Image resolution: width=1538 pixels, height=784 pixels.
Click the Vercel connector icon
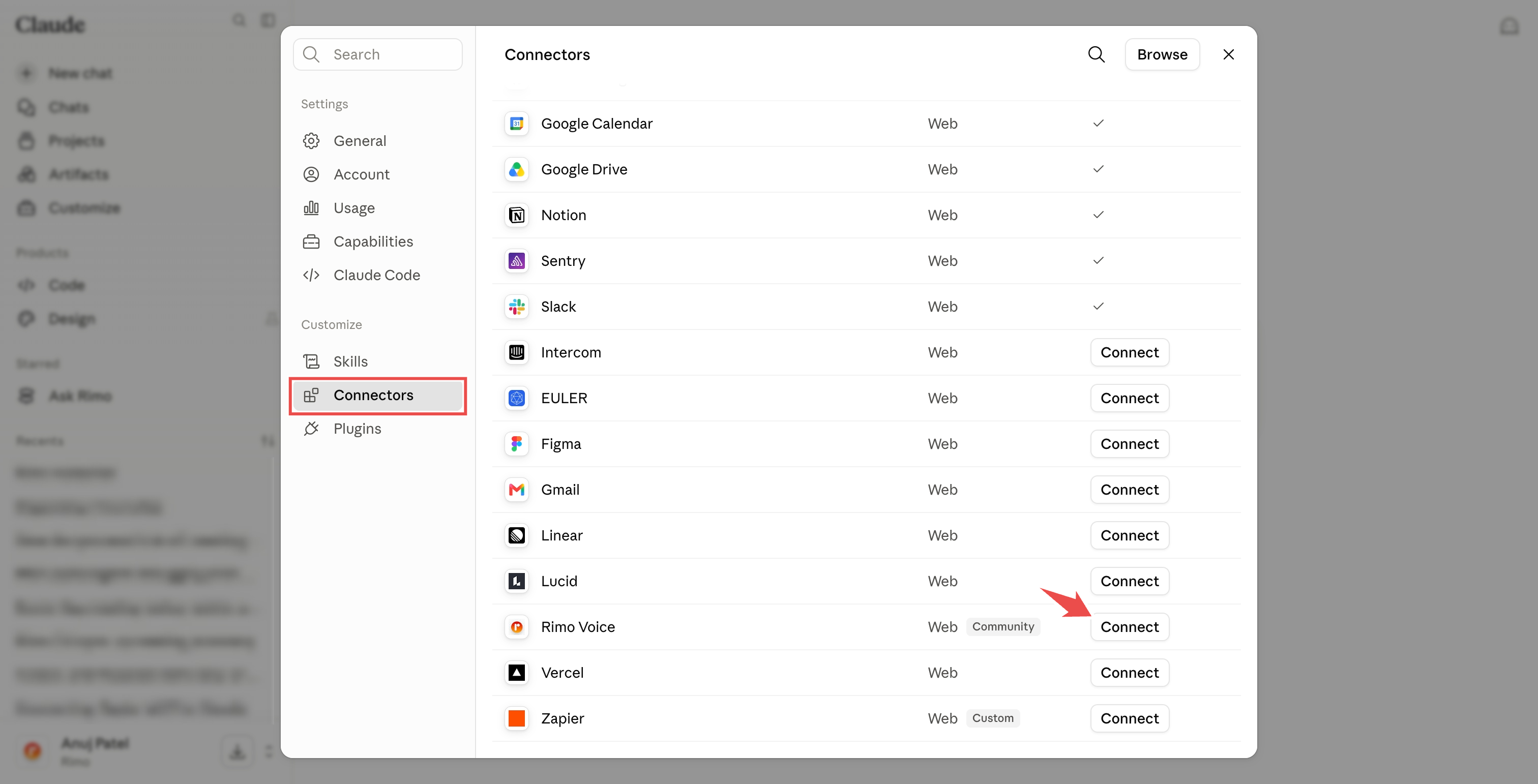[516, 673]
